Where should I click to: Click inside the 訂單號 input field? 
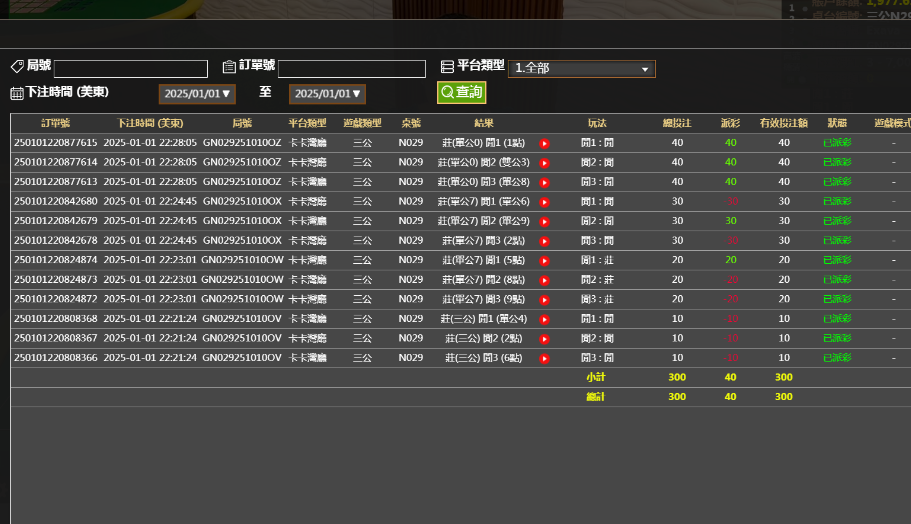click(x=352, y=69)
